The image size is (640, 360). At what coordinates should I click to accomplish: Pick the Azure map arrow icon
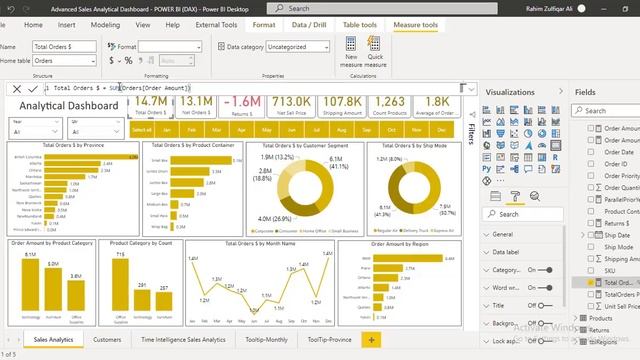[x=528, y=145]
